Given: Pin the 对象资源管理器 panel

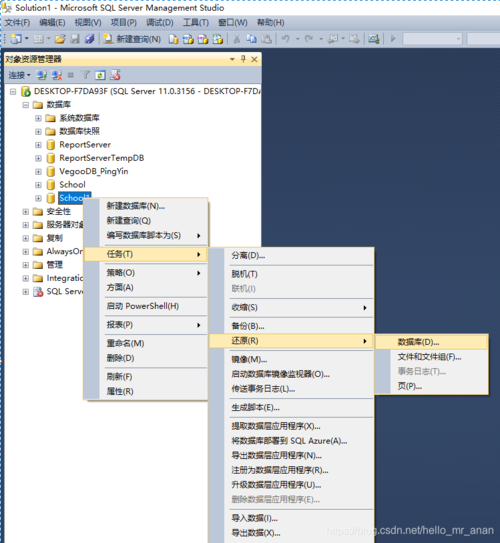Looking at the screenshot, I should (243, 59).
